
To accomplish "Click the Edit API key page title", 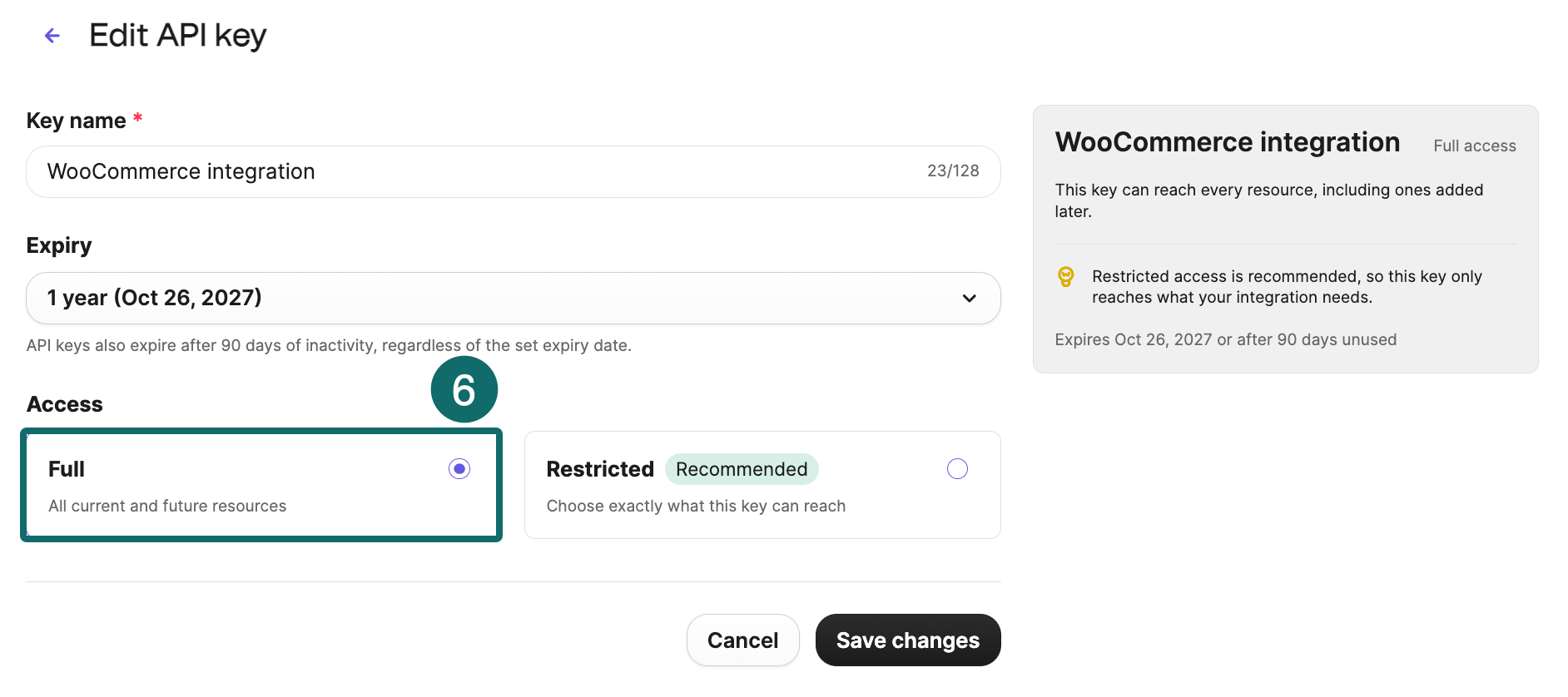I will [x=178, y=36].
